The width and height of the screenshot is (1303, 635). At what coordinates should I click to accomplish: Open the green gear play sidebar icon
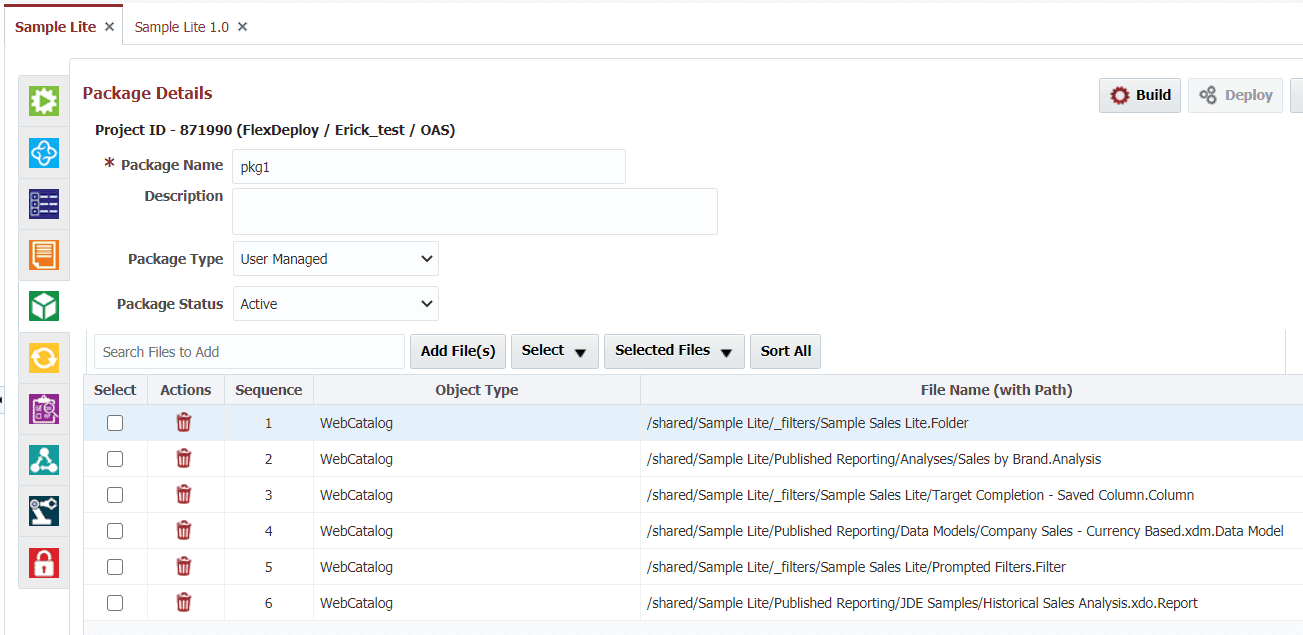pos(44,101)
